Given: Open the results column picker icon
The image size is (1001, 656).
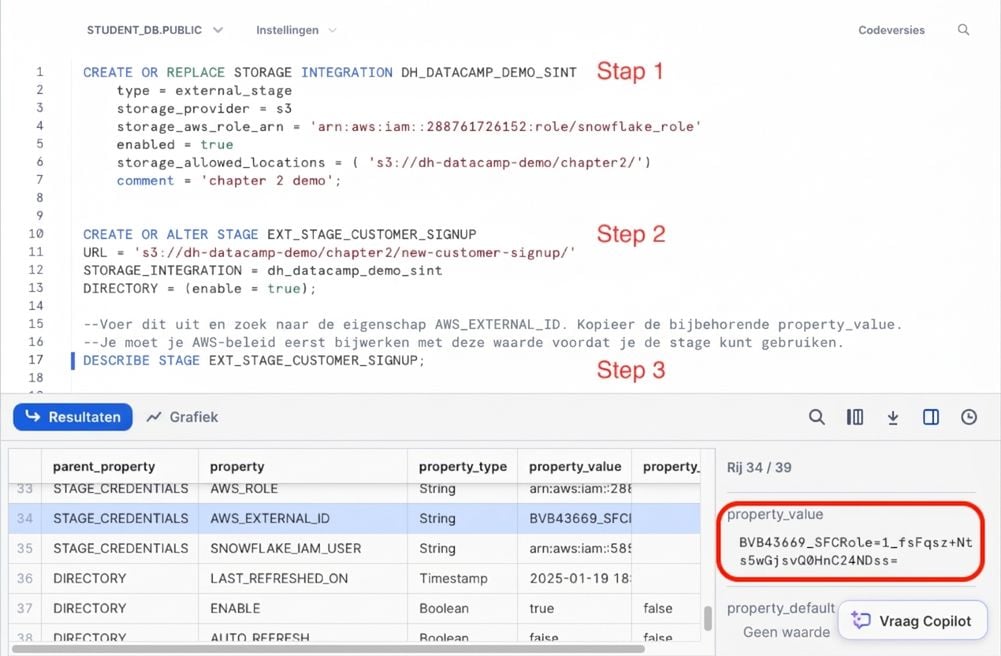Looking at the screenshot, I should pos(855,417).
